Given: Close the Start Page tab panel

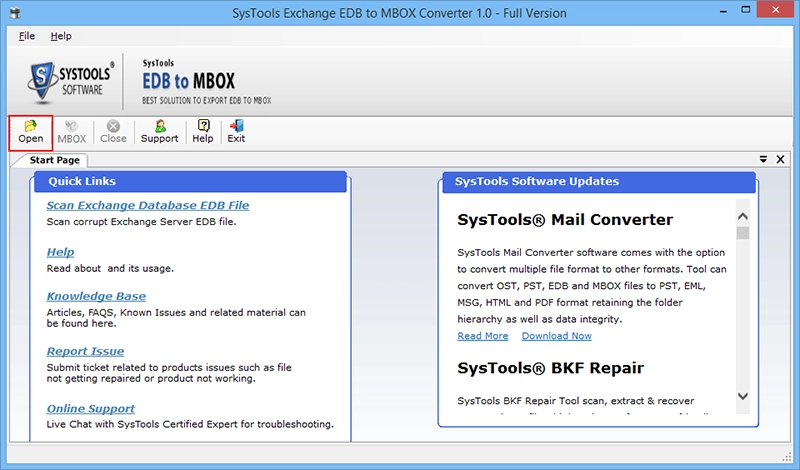Looking at the screenshot, I should 781,159.
